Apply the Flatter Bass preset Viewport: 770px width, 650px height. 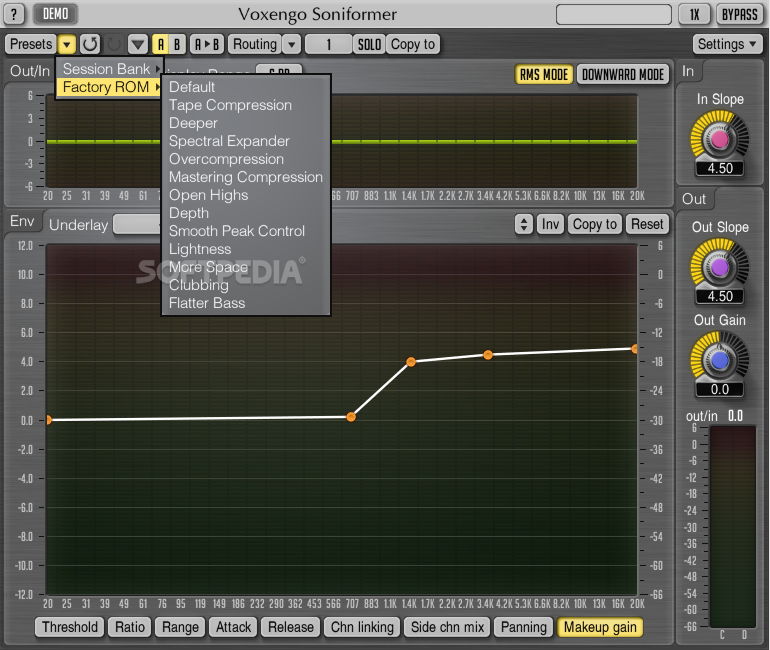click(246, 303)
